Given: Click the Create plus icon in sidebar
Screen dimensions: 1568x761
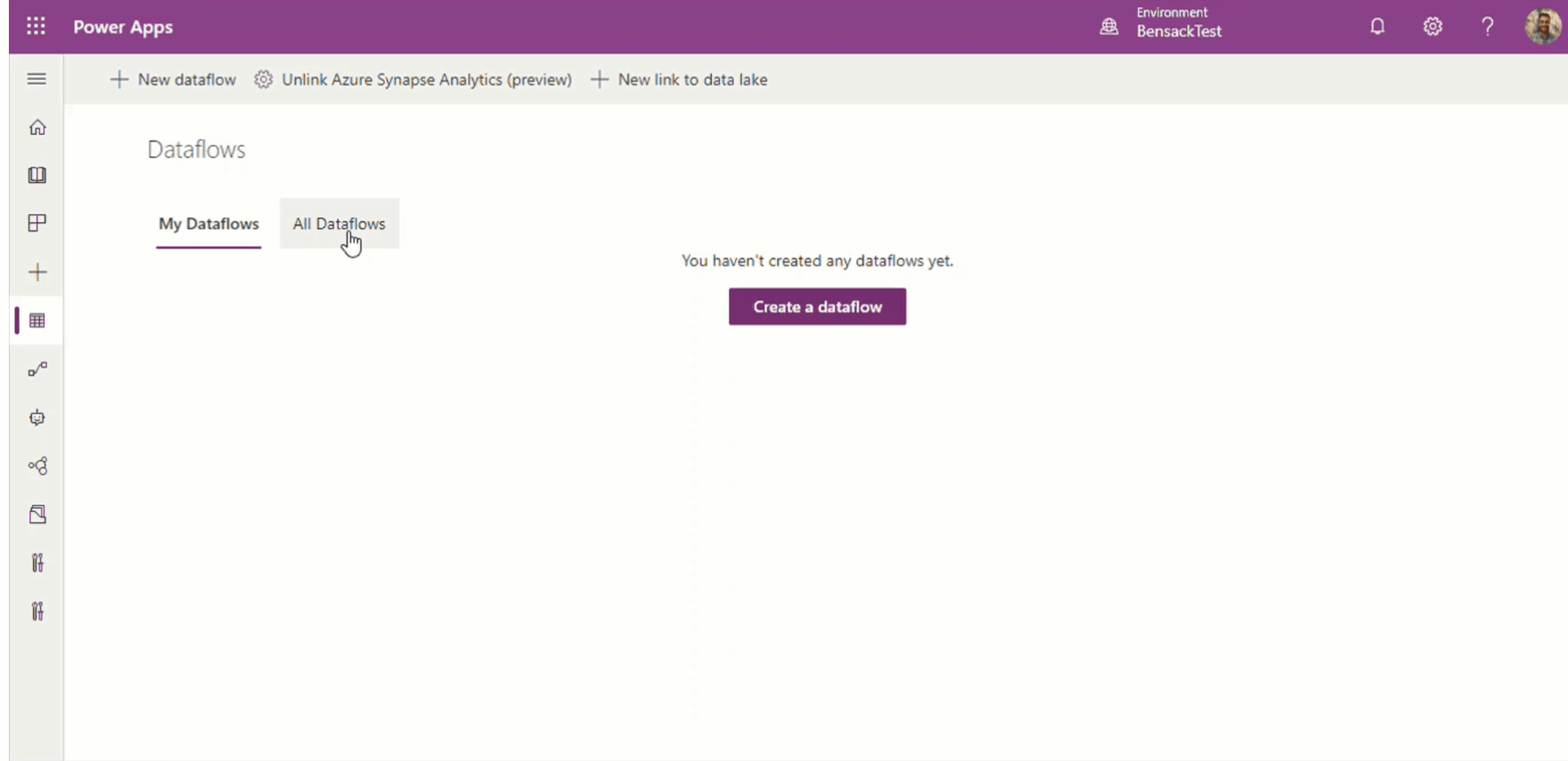Looking at the screenshot, I should 37,271.
